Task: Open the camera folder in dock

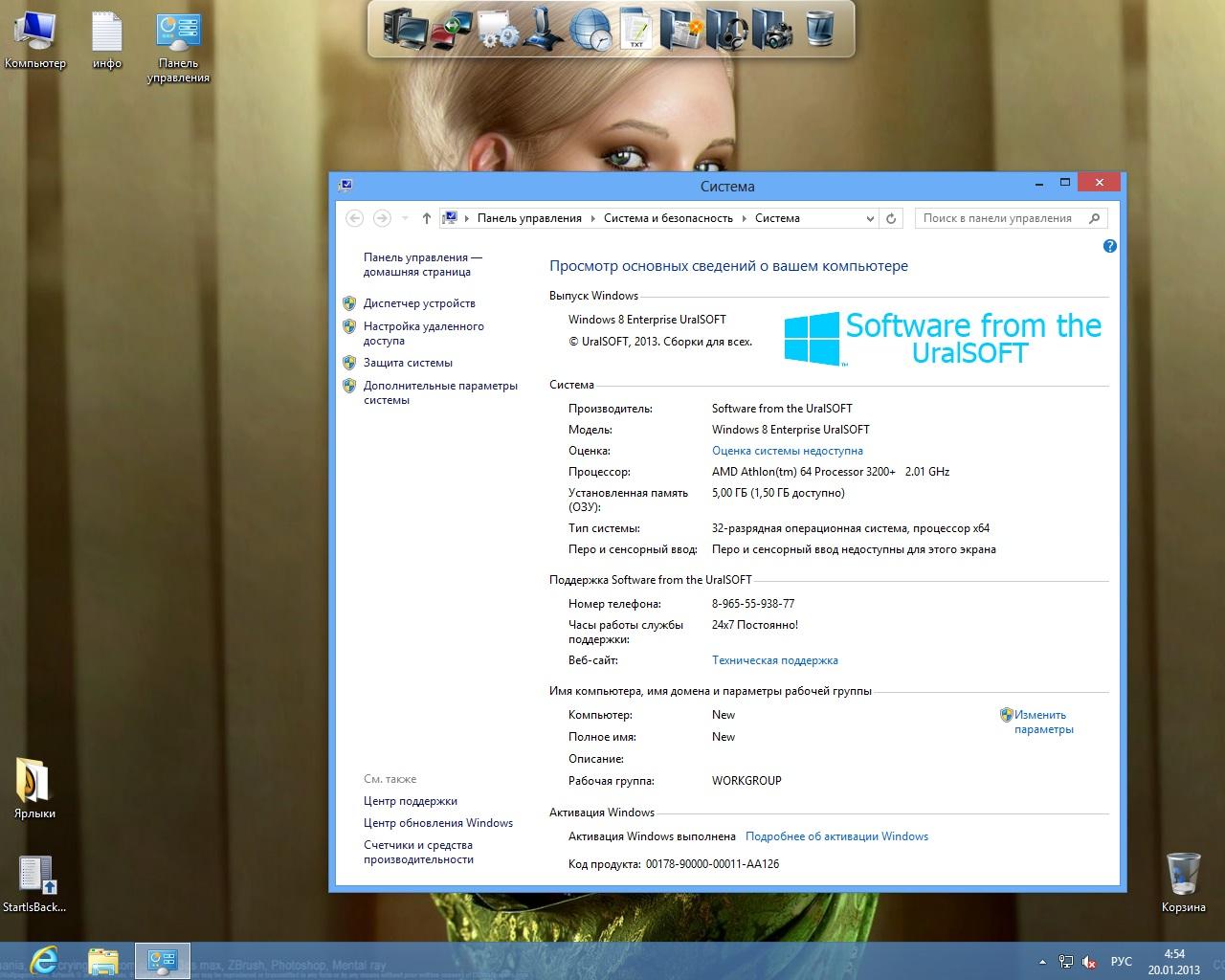Action: click(x=772, y=29)
